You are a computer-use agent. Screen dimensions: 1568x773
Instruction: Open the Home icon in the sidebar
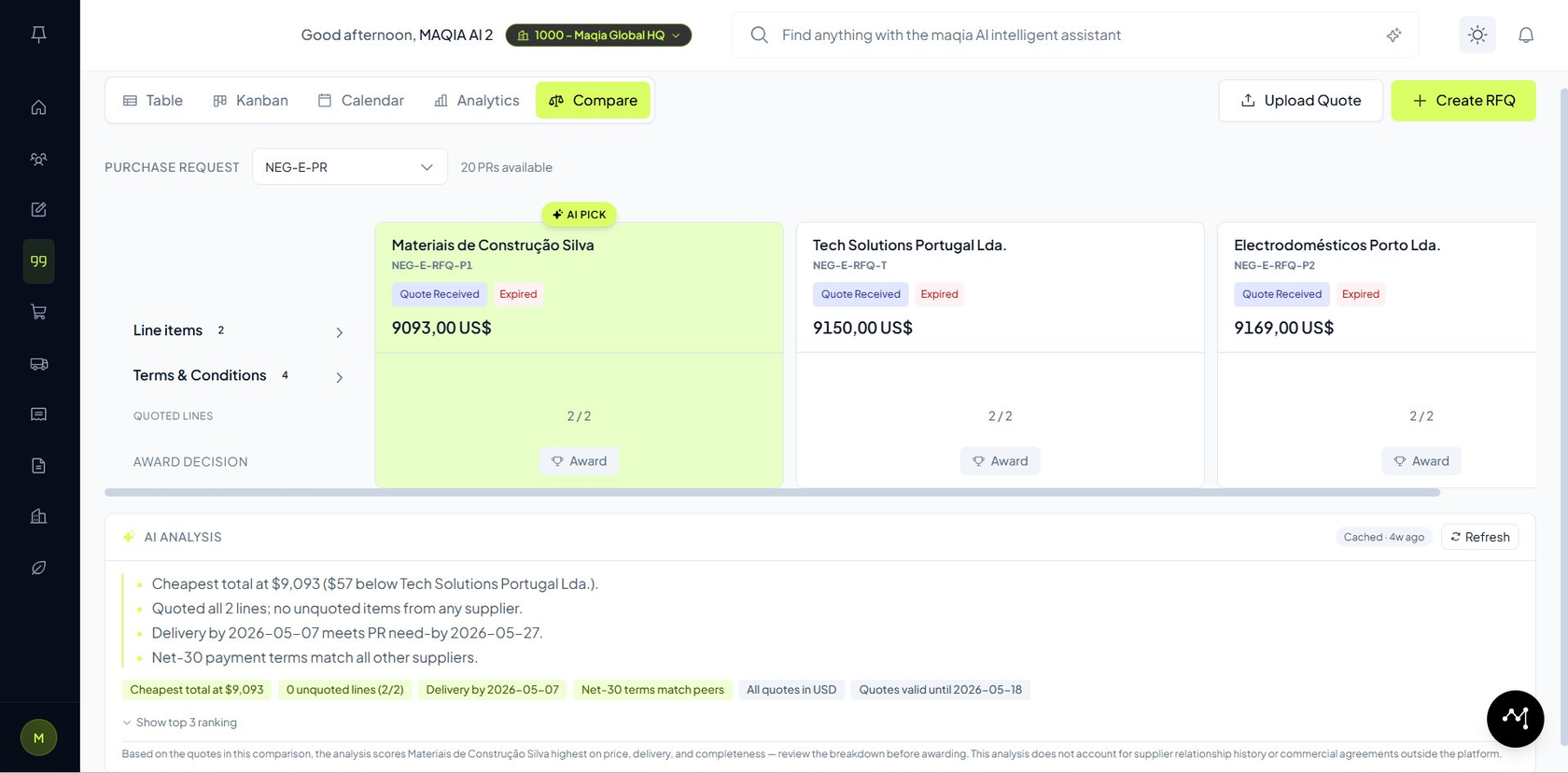click(38, 107)
